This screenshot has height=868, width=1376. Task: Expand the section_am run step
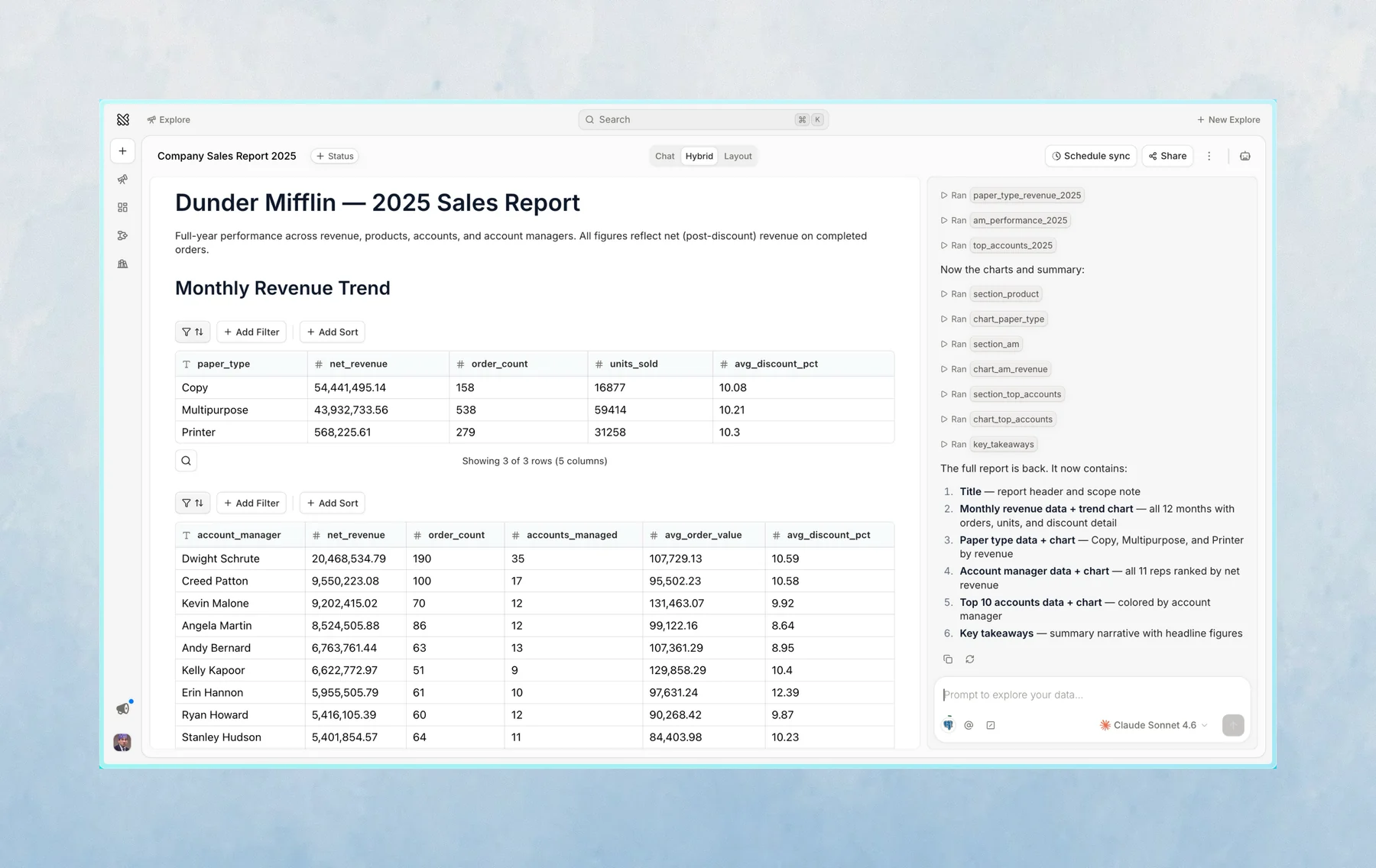pyautogui.click(x=982, y=344)
